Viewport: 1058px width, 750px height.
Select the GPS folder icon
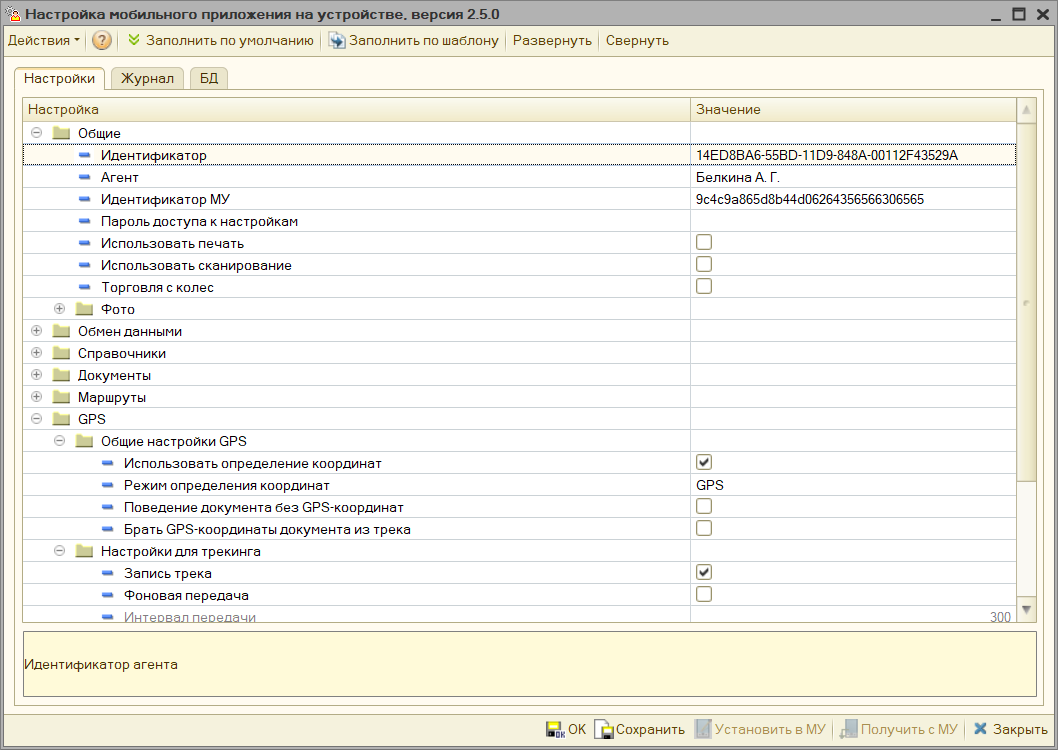[x=61, y=419]
